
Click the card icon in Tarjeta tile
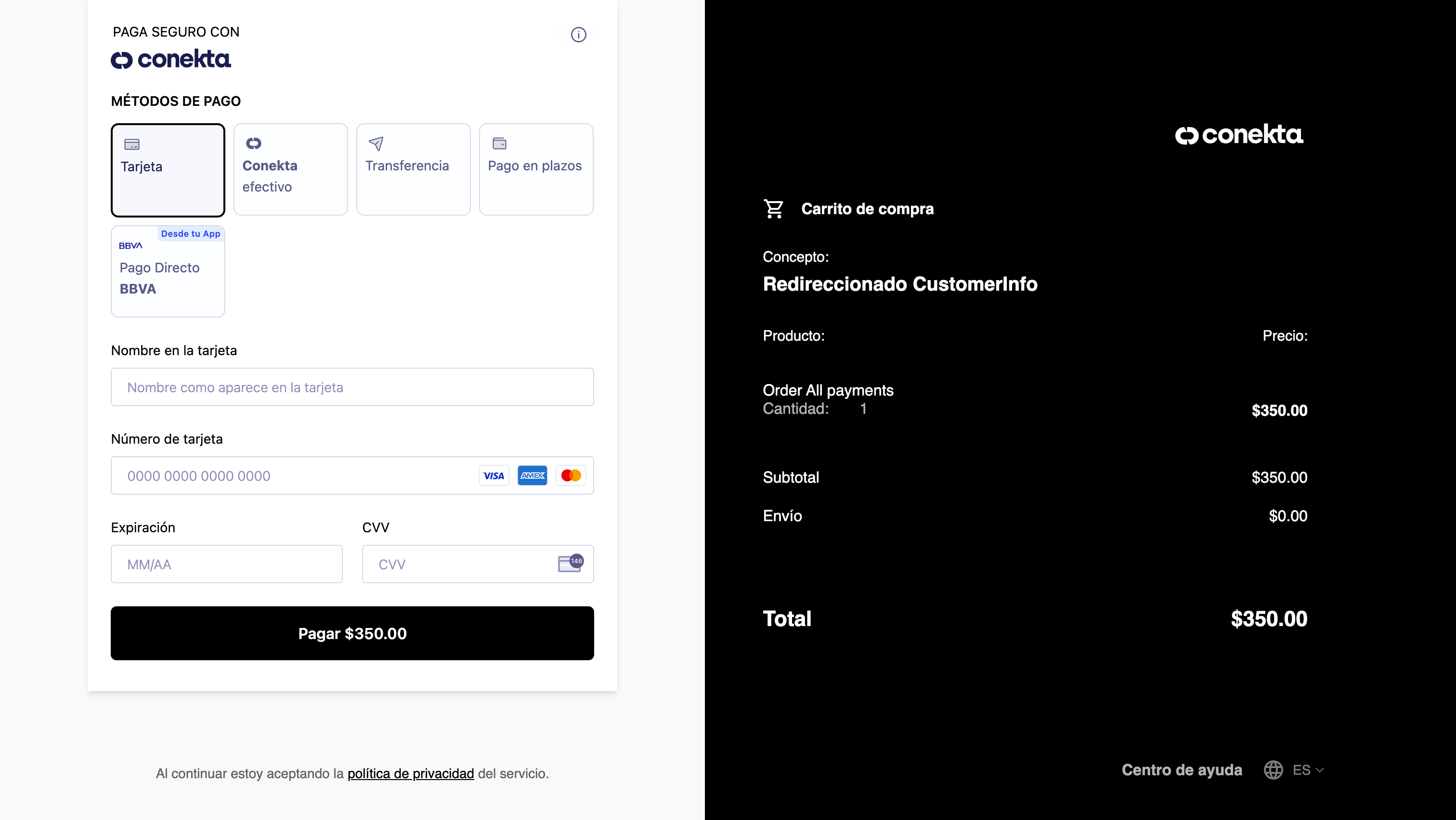pyautogui.click(x=132, y=144)
